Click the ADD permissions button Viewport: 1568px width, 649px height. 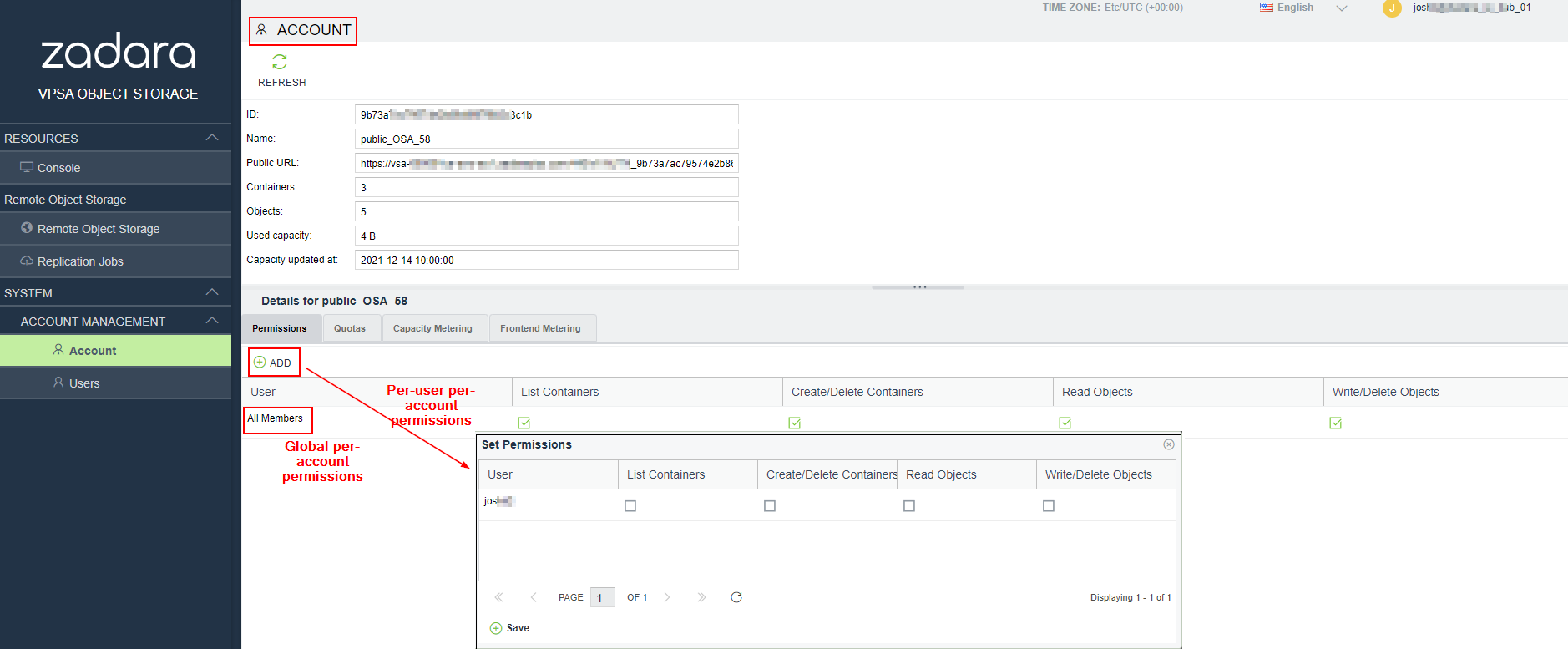273,363
